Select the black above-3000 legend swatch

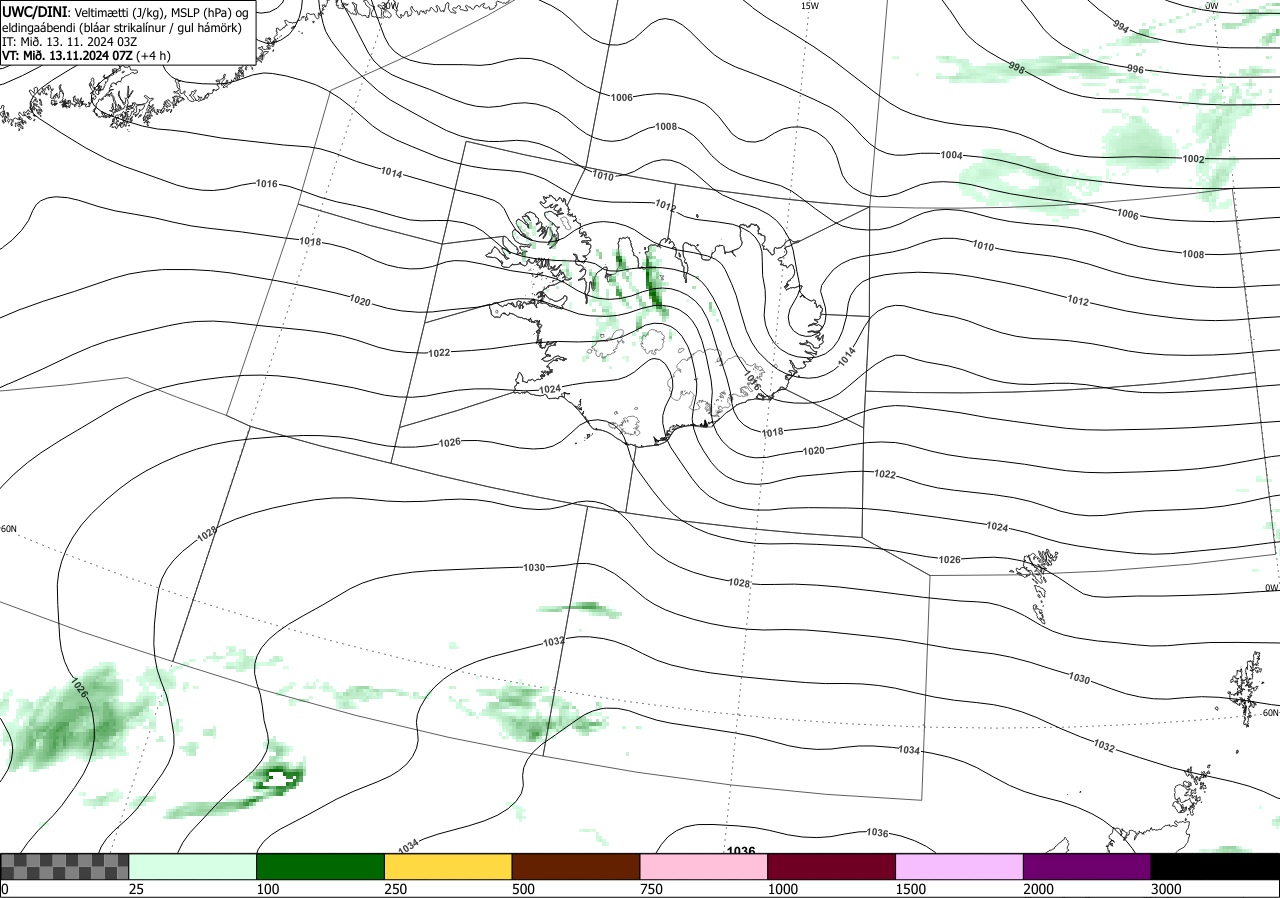point(1215,866)
